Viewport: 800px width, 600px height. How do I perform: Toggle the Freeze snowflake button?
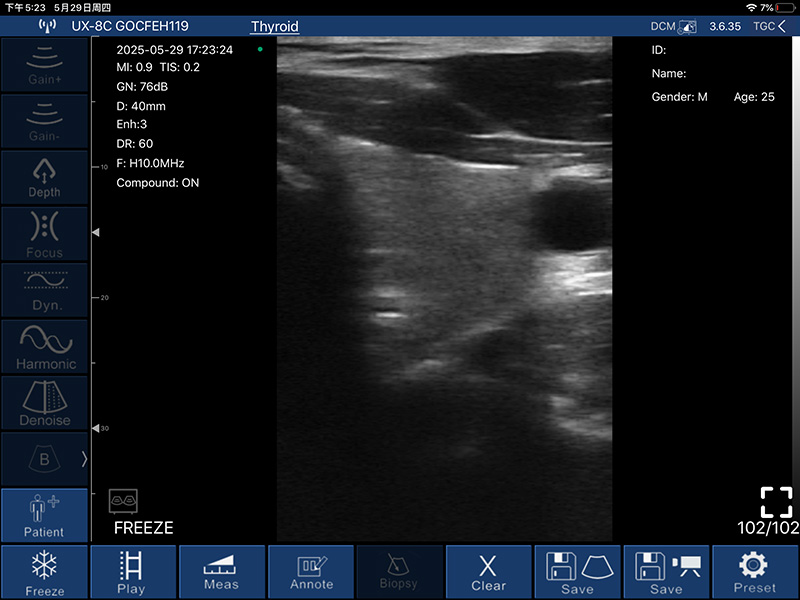click(x=44, y=572)
